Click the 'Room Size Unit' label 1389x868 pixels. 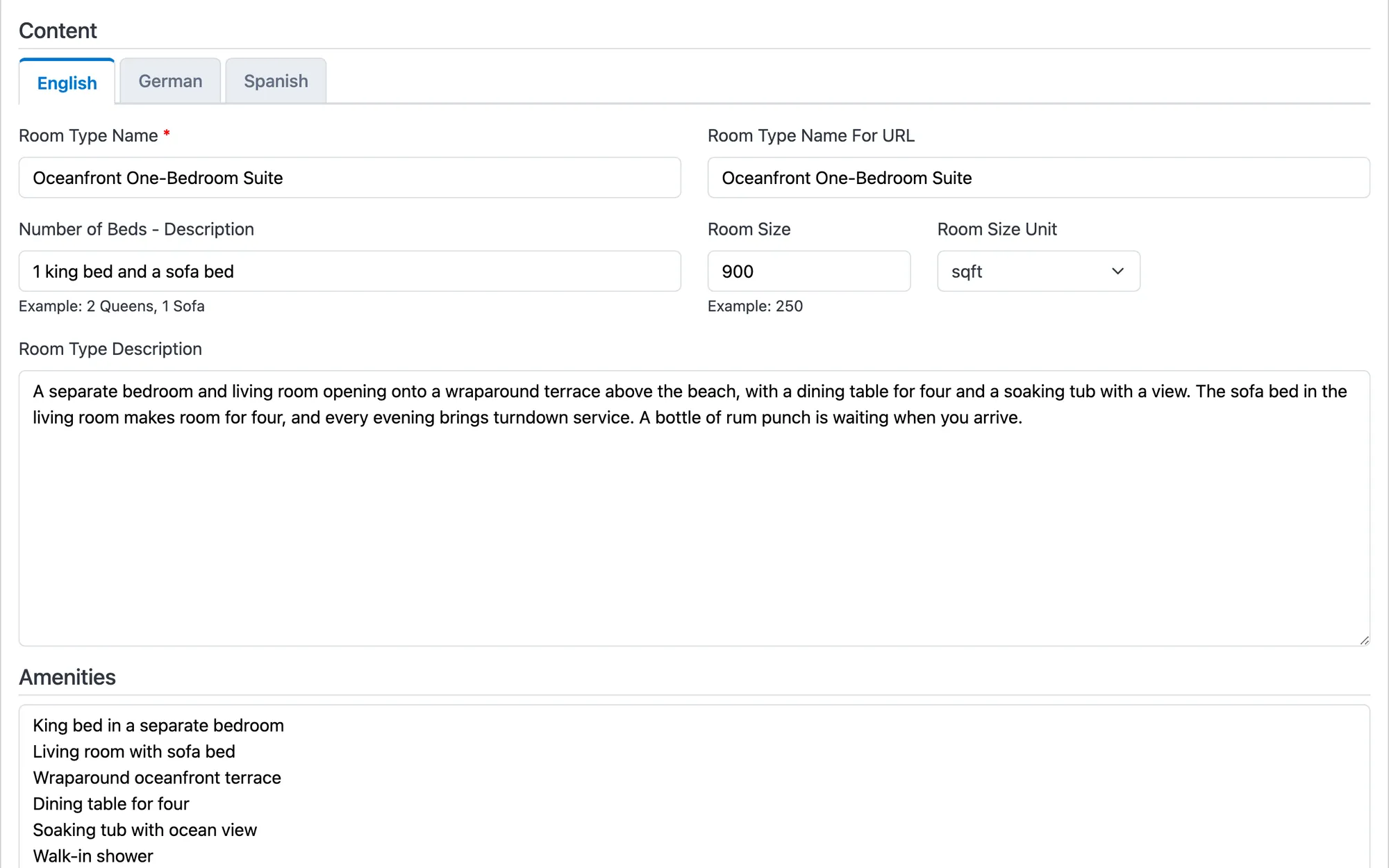[997, 229]
